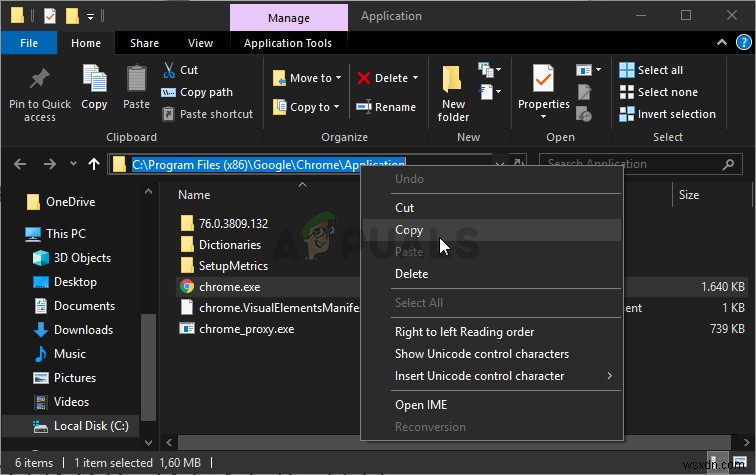Click the Rename button in Organize

tap(386, 107)
